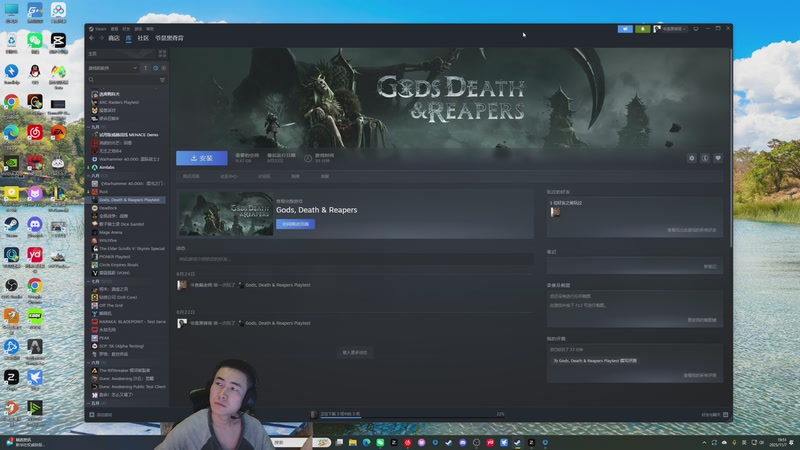
Task: Select Dune: Awakening Public Test Client
Action: click(x=132, y=387)
